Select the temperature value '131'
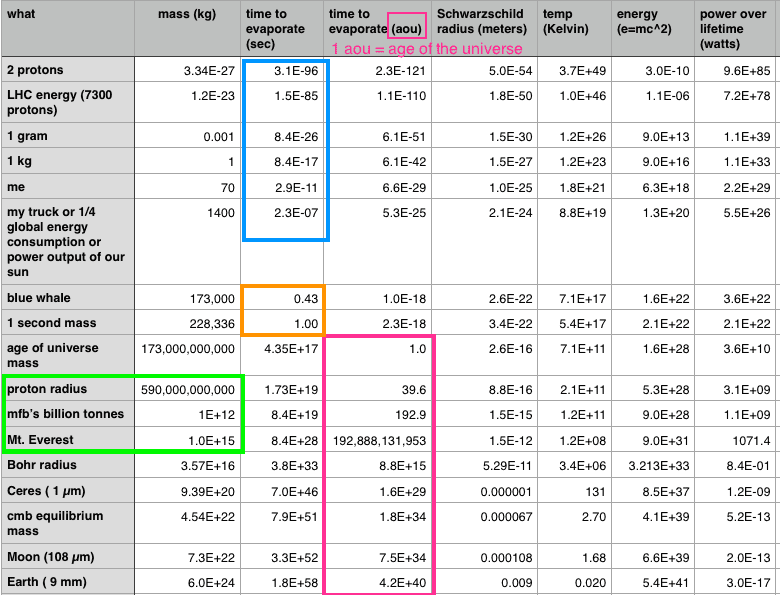Viewport: 780px width, 595px height. tap(575, 491)
